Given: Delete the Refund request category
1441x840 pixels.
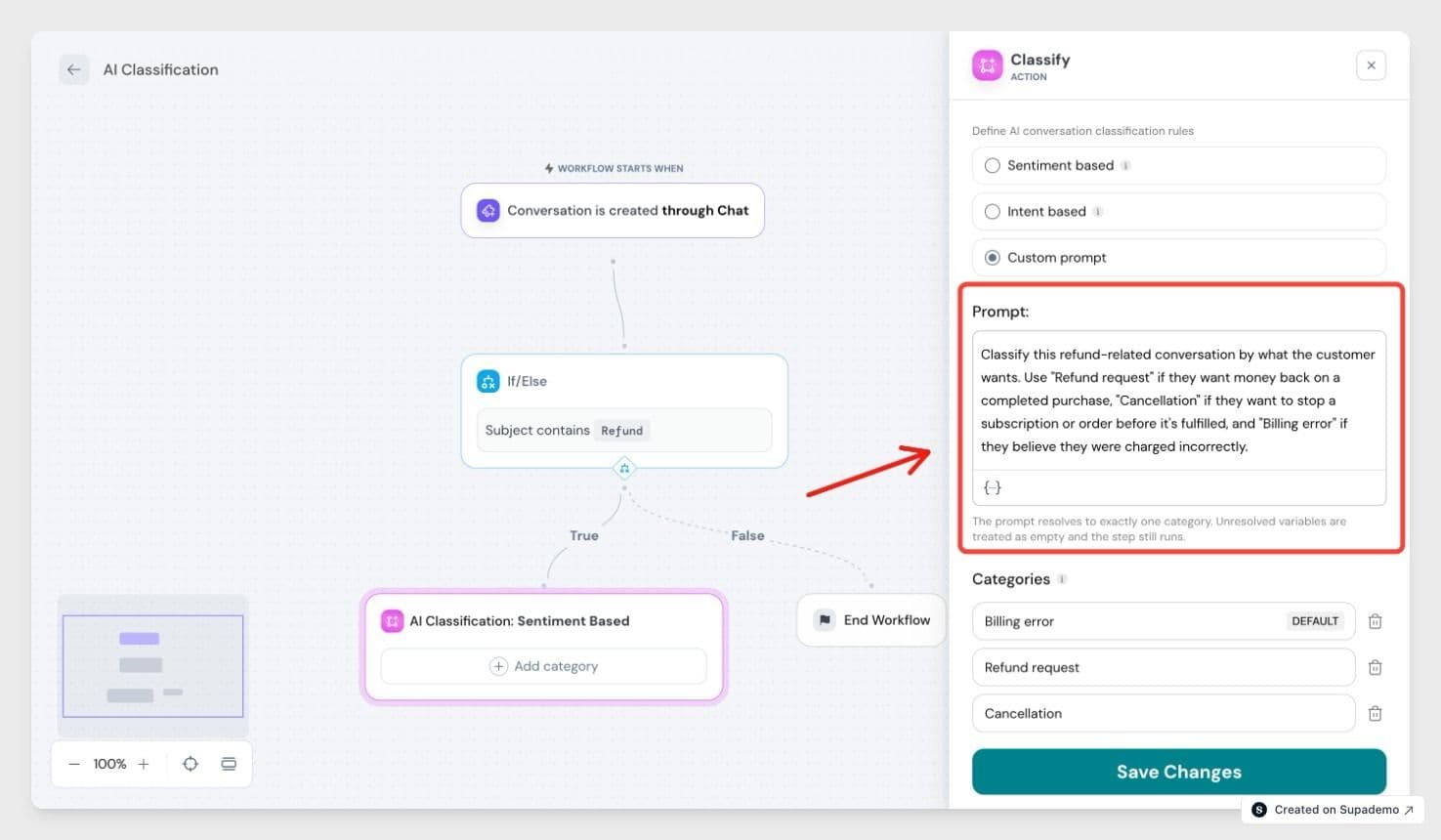Looking at the screenshot, I should (1375, 667).
